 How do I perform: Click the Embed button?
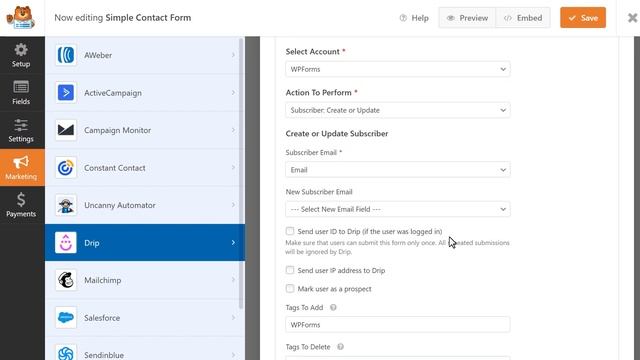click(x=523, y=18)
